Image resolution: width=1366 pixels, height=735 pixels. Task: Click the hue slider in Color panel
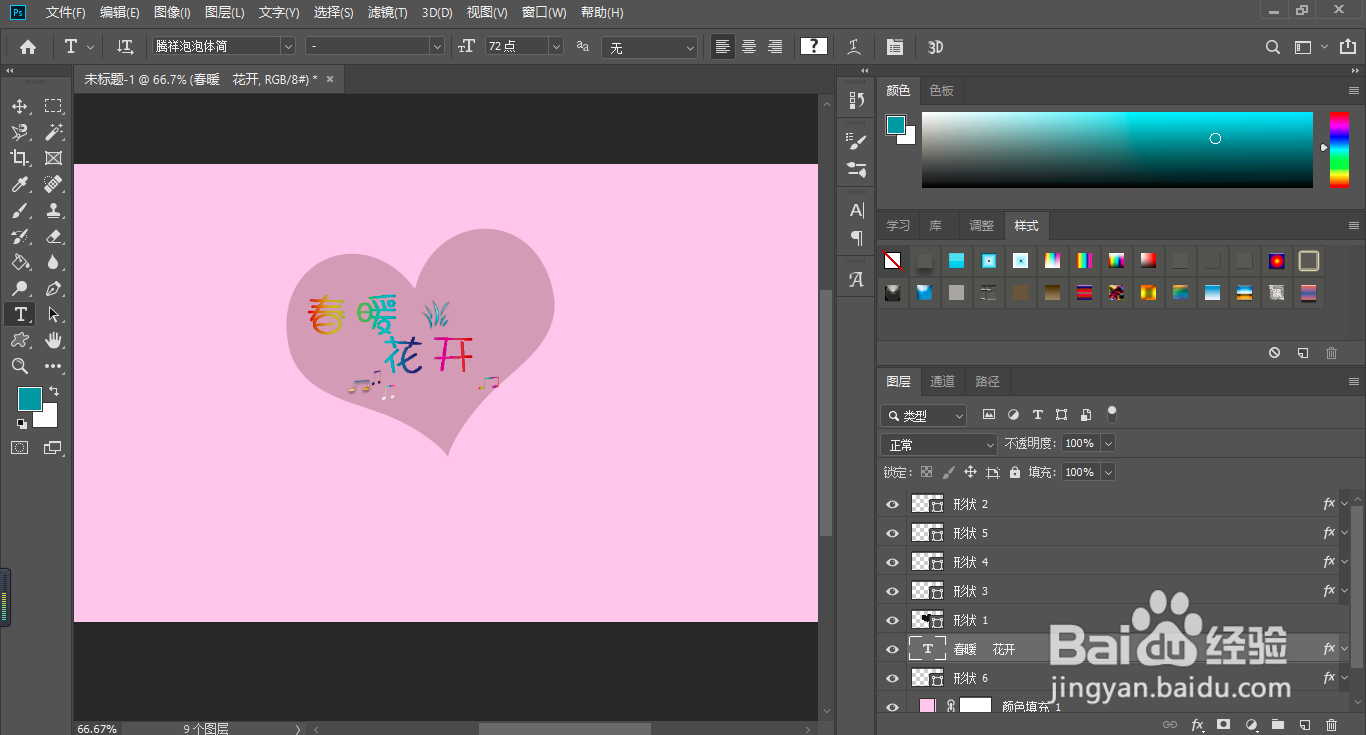[x=1339, y=149]
